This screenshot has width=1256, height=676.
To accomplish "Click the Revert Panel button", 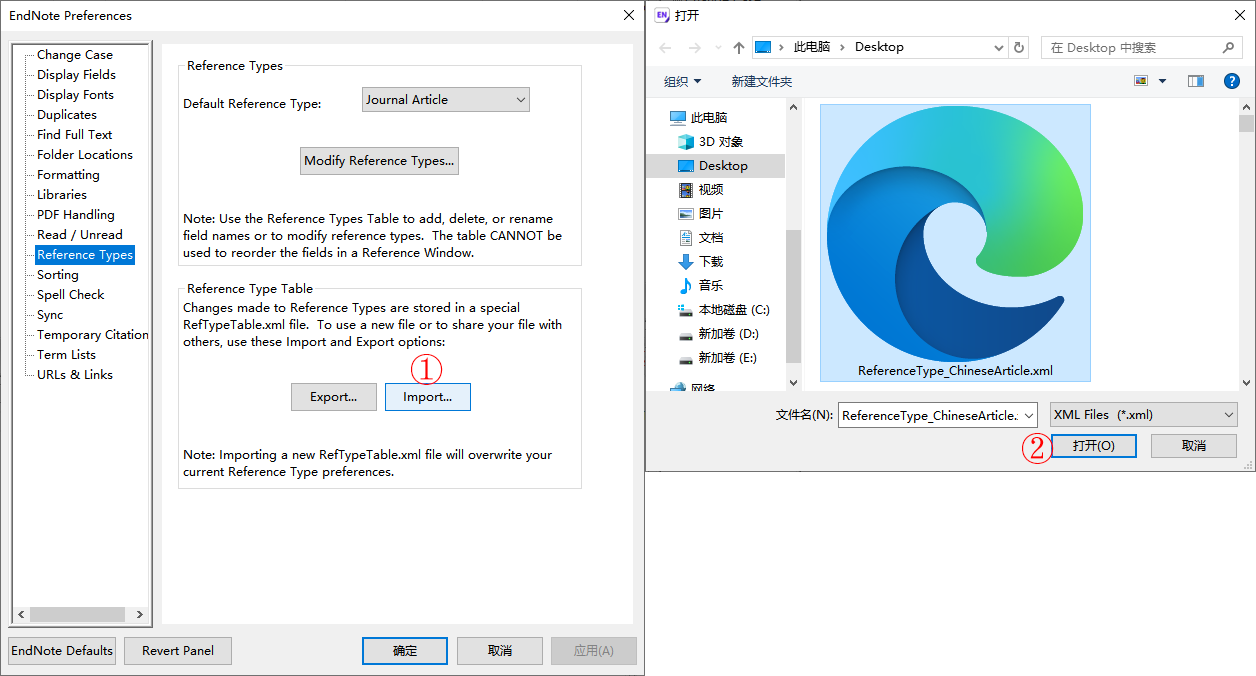I will click(x=178, y=650).
